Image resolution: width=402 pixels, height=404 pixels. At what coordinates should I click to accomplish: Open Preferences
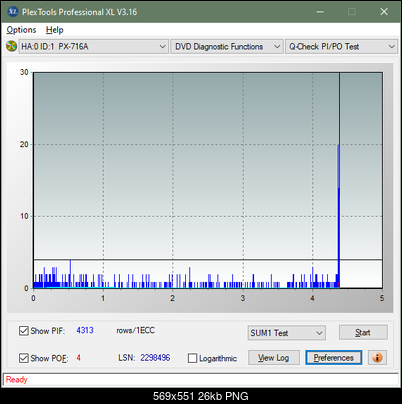(333, 358)
